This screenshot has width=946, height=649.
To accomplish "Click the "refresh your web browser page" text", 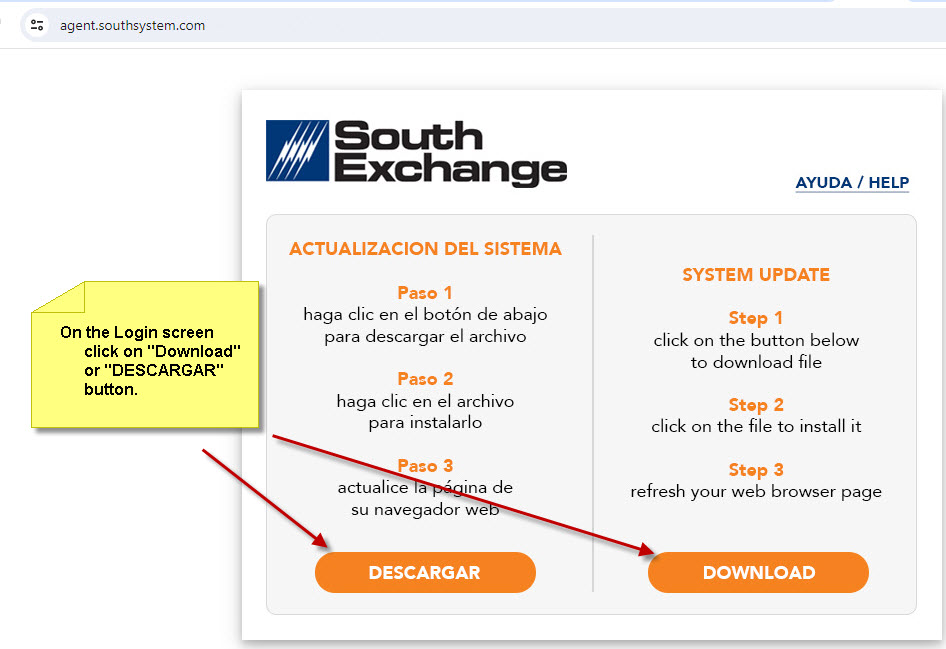I will 756,492.
